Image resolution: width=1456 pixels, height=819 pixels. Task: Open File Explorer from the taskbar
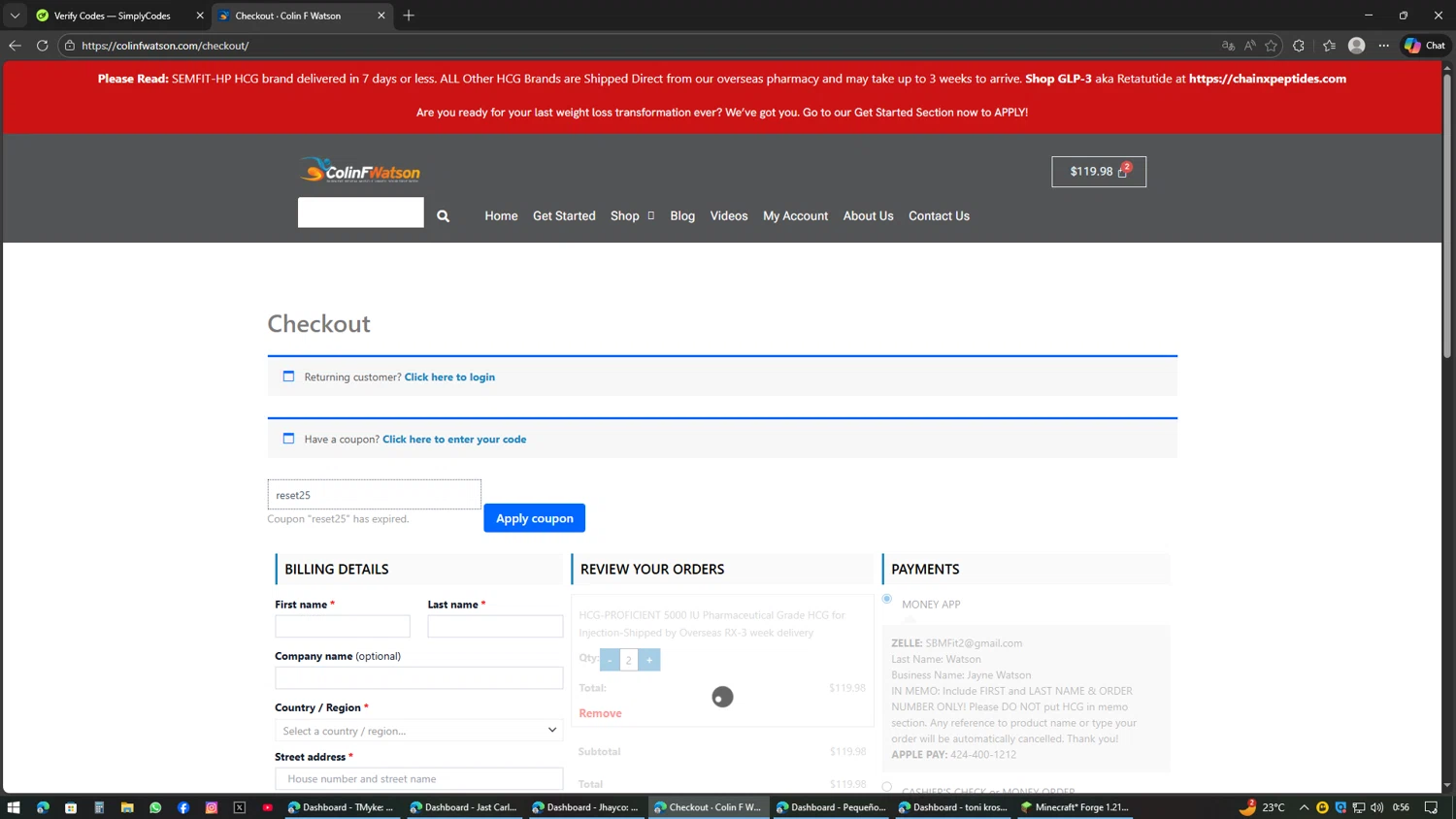(127, 807)
